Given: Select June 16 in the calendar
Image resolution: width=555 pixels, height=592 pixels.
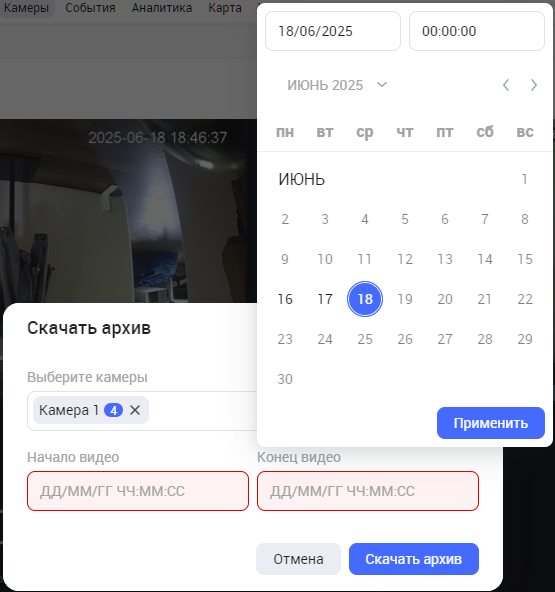Looking at the screenshot, I should pos(285,299).
